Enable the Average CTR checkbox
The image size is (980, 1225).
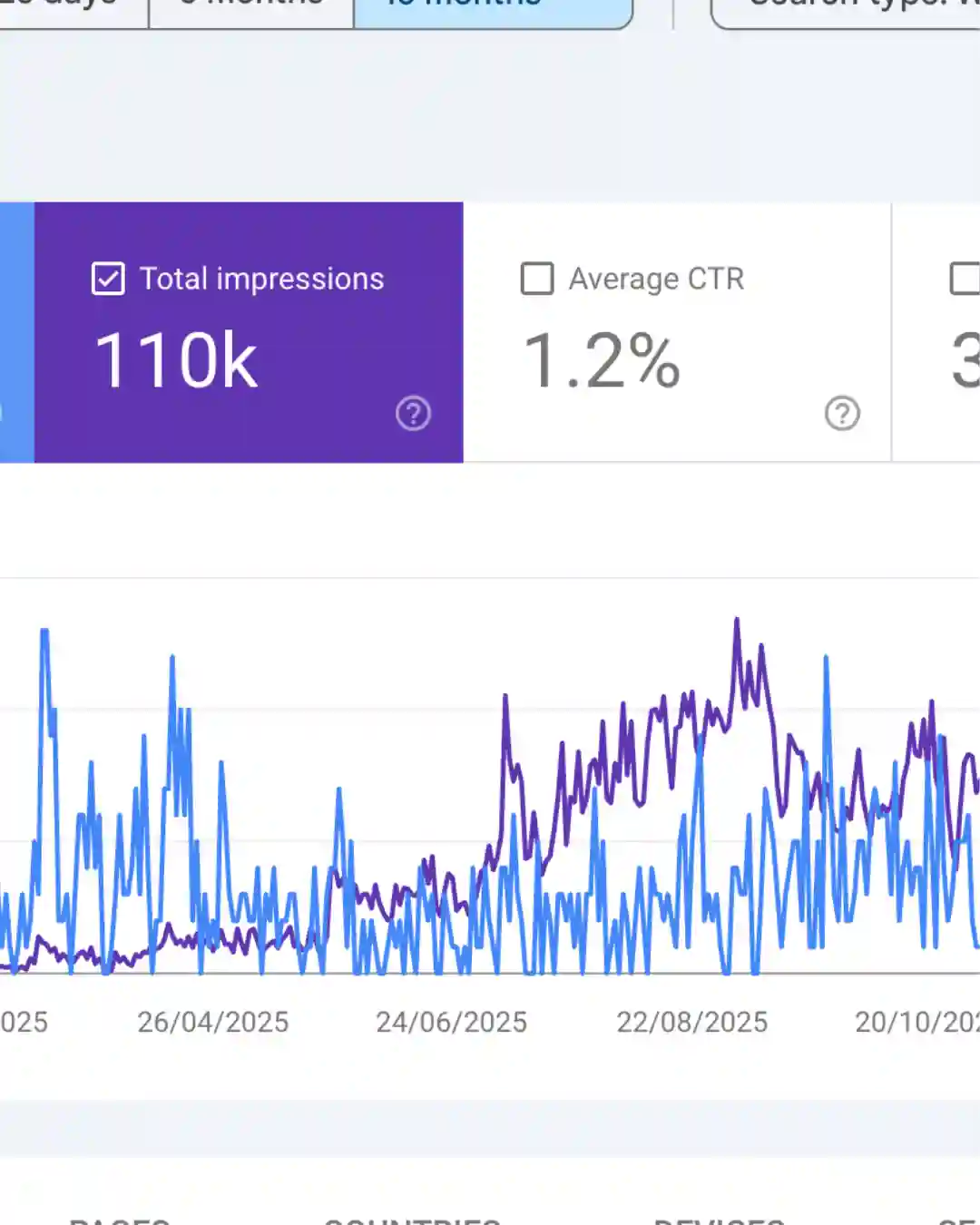pyautogui.click(x=537, y=279)
